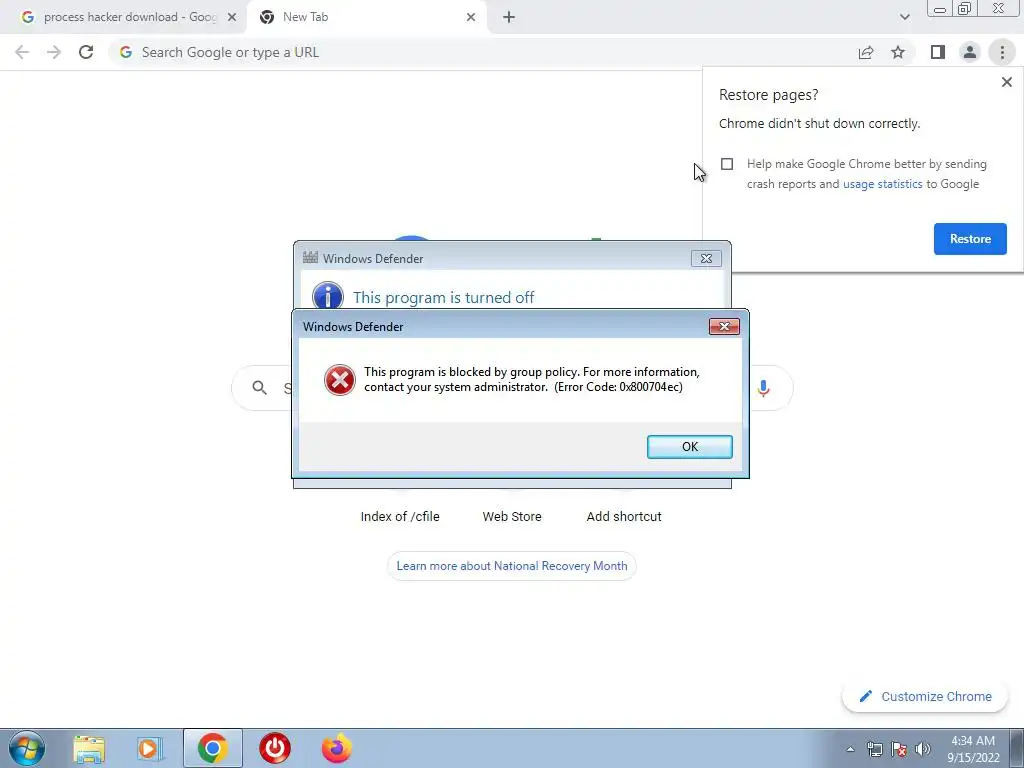Dismiss the Restore pages popup
Image resolution: width=1024 pixels, height=768 pixels.
[x=1006, y=82]
